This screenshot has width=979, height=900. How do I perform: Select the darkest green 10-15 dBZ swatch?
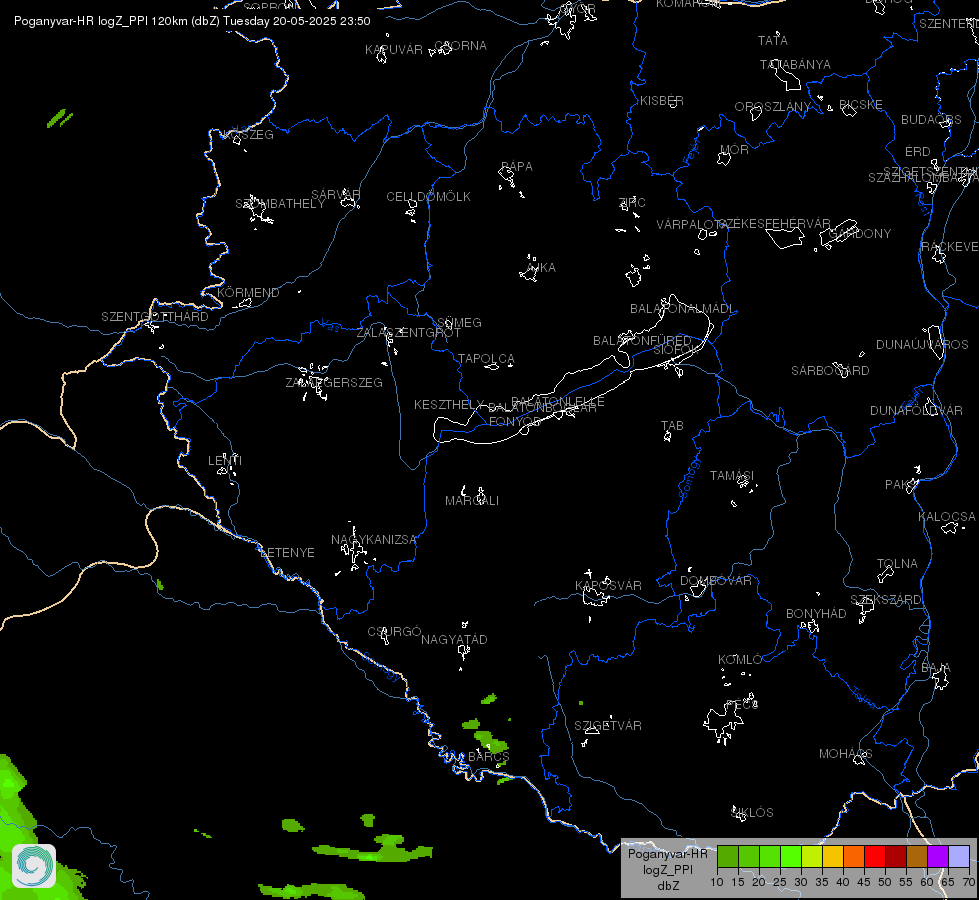click(728, 856)
